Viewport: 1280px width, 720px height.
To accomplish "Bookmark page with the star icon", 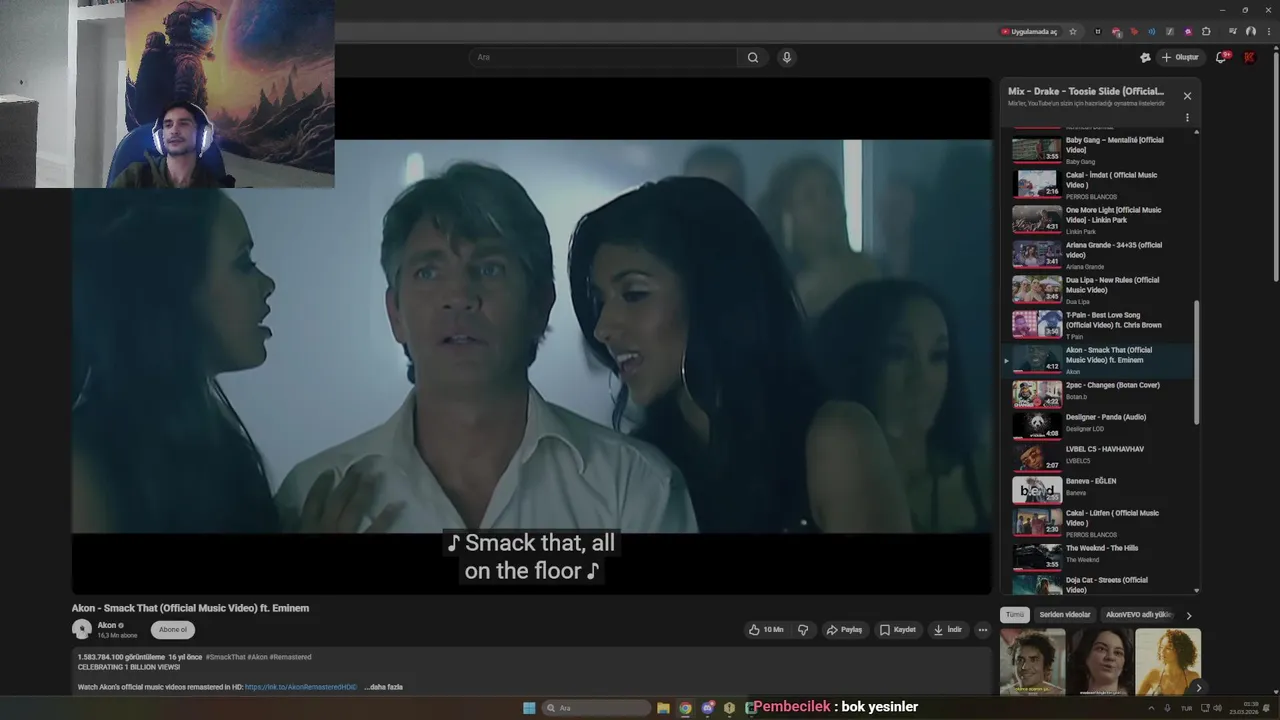I will click(x=1073, y=31).
